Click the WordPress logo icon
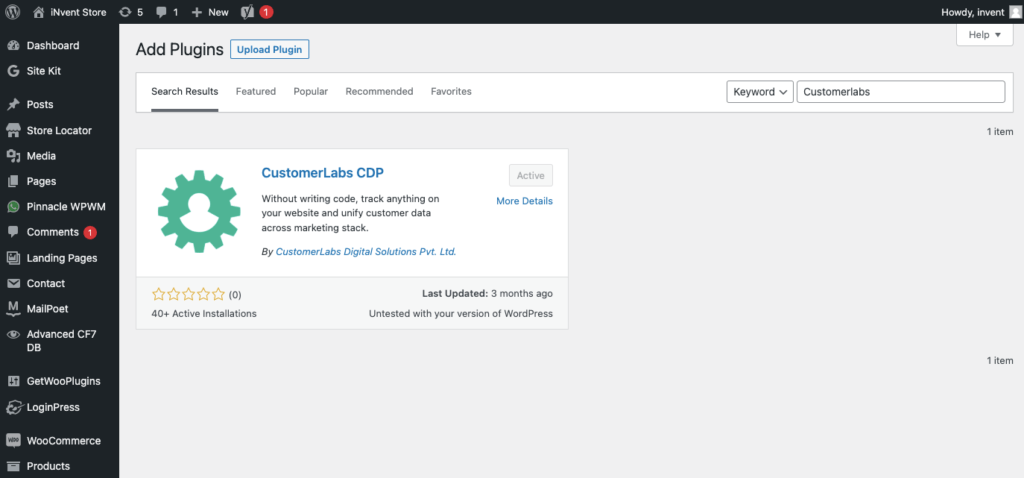 point(12,12)
